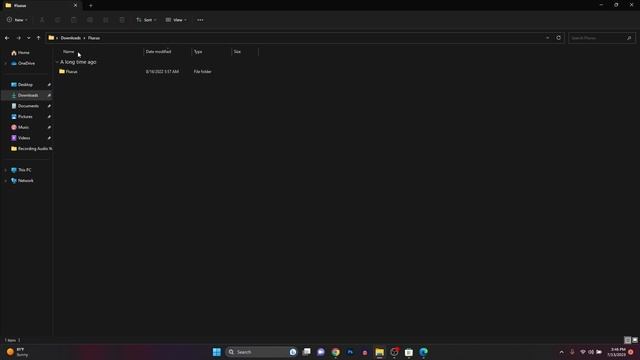Expand the This PC tree node

pos(5,170)
